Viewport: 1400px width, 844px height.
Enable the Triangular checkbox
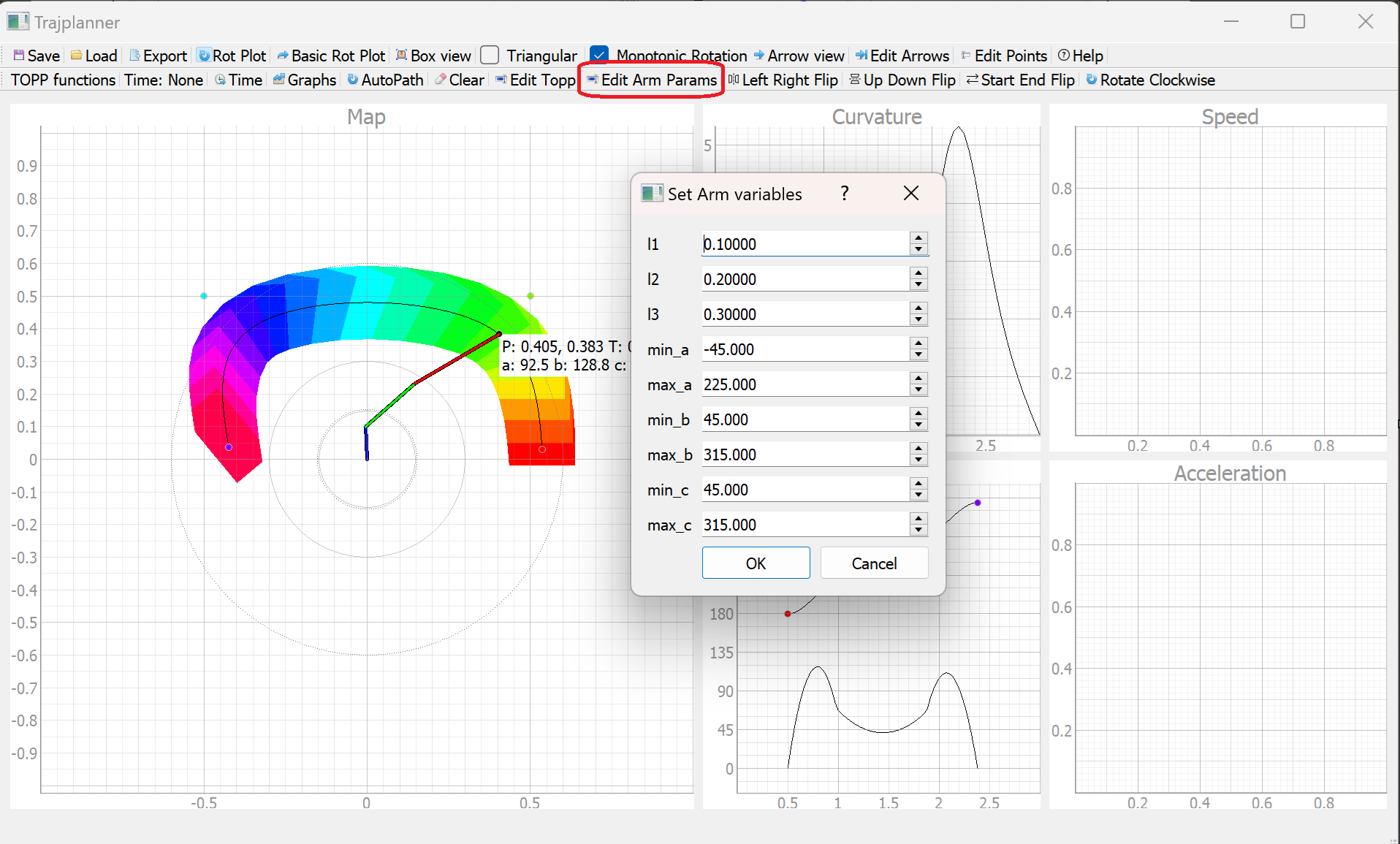(x=489, y=55)
